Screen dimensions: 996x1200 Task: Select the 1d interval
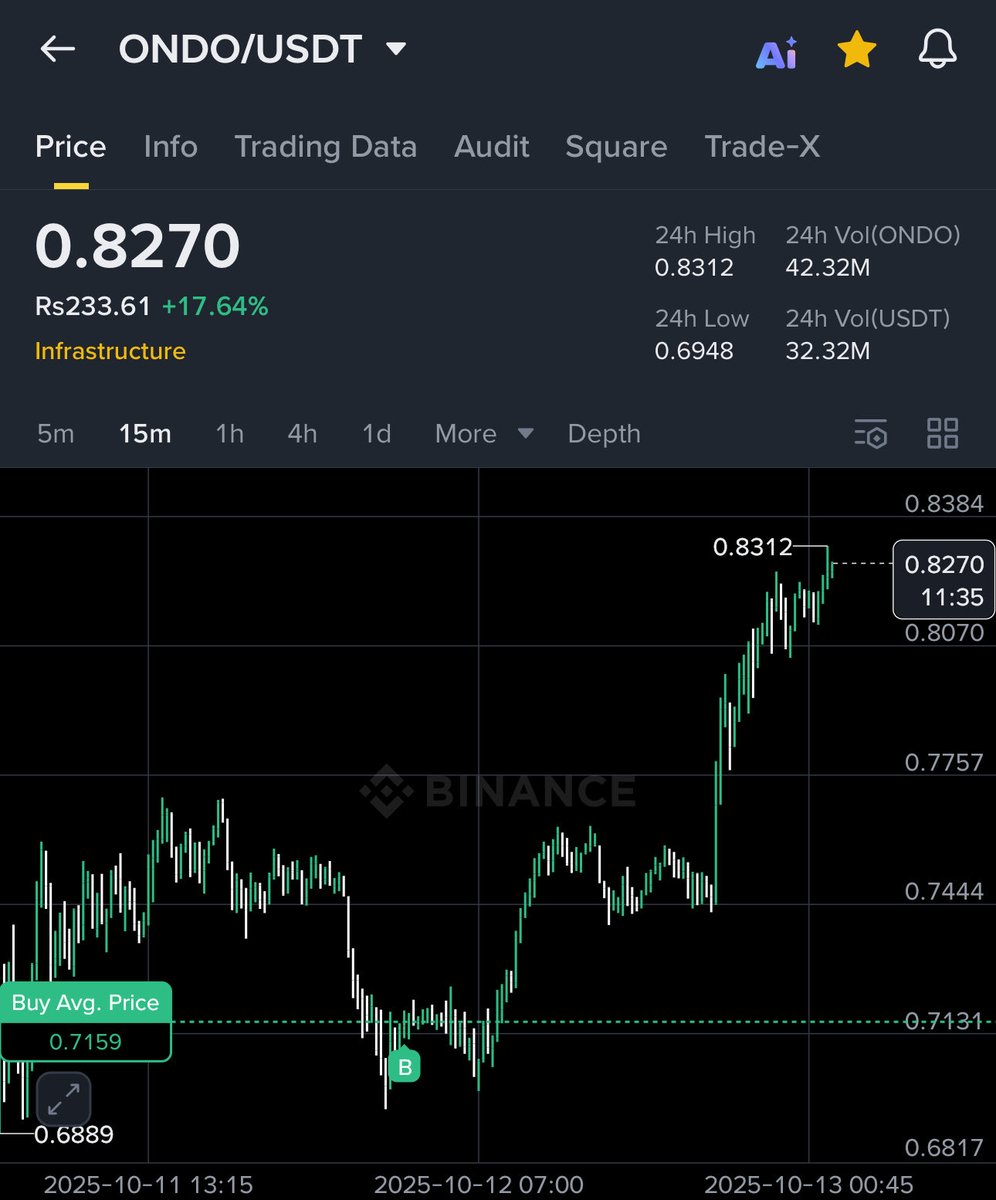pyautogui.click(x=377, y=434)
